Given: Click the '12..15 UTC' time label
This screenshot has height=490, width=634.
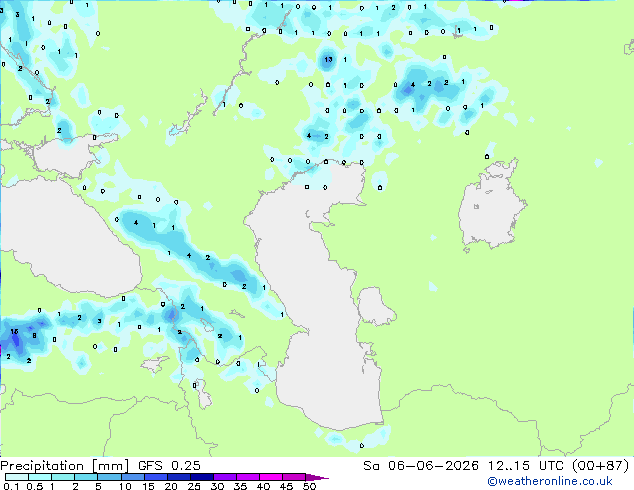Looking at the screenshot, I should [526, 466].
